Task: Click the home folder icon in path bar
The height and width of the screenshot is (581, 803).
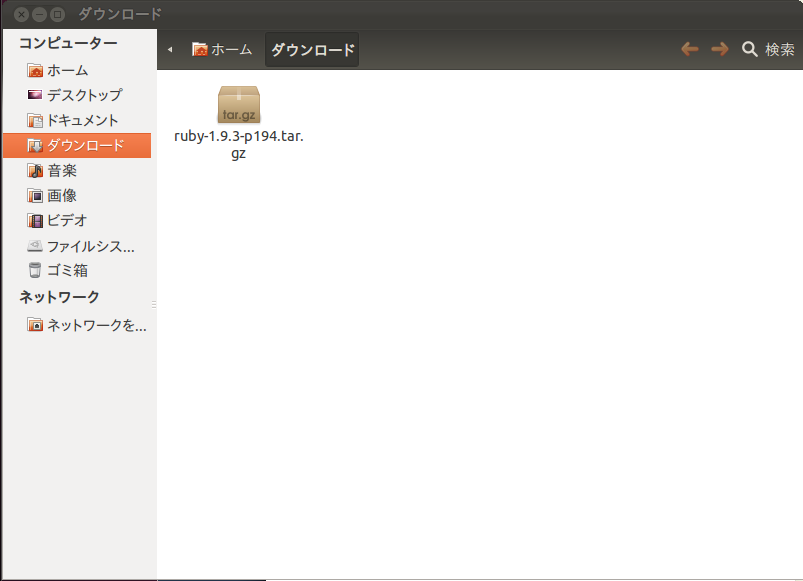Action: pyautogui.click(x=200, y=49)
